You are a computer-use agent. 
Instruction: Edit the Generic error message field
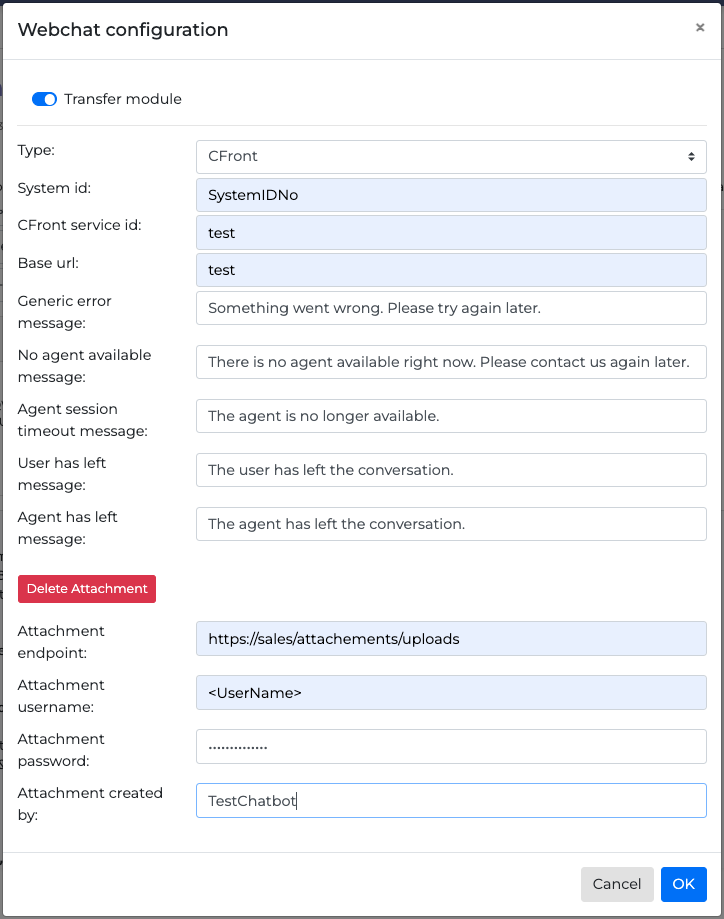(451, 308)
